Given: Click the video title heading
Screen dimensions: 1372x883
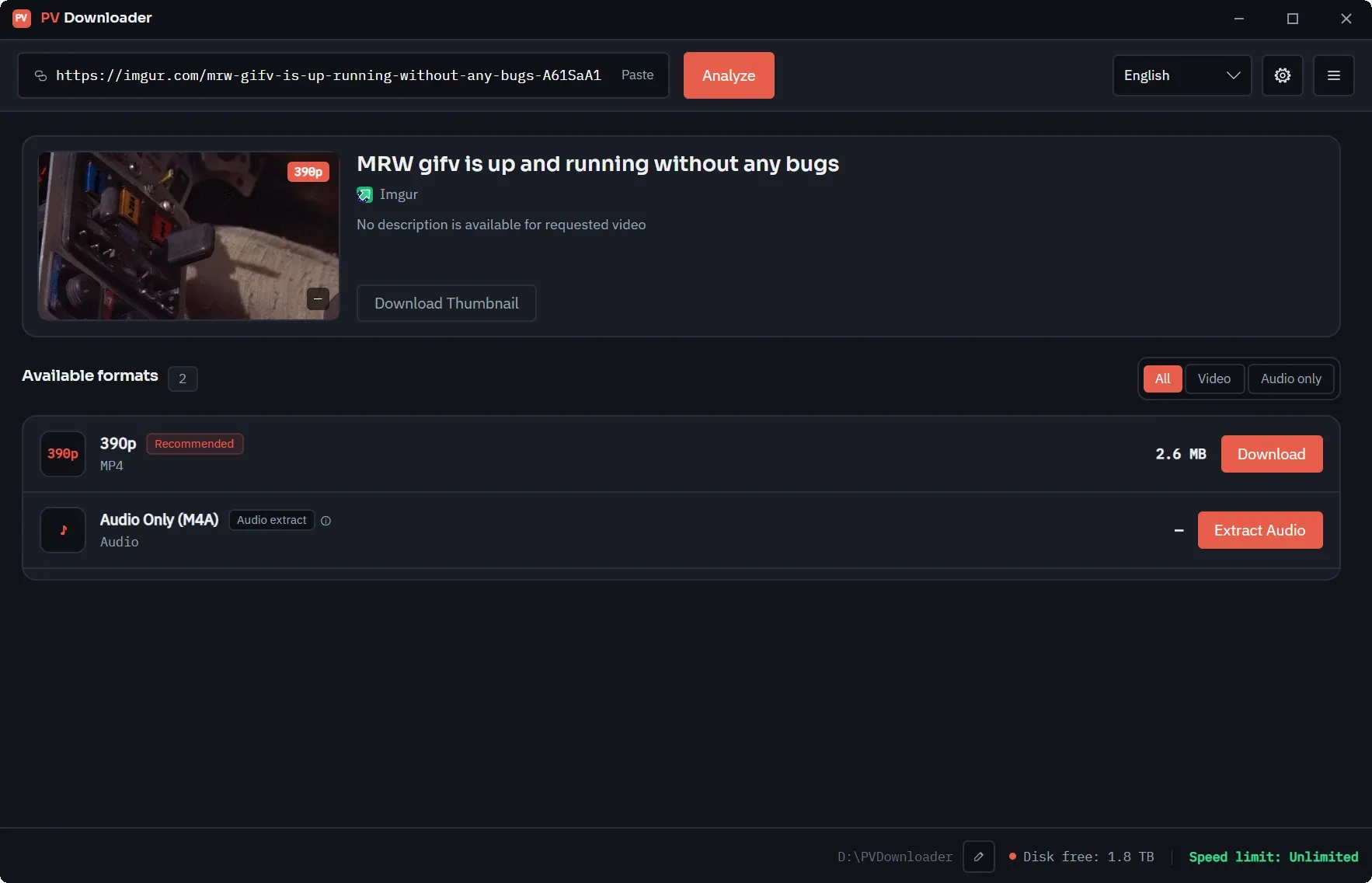Looking at the screenshot, I should click(x=597, y=164).
